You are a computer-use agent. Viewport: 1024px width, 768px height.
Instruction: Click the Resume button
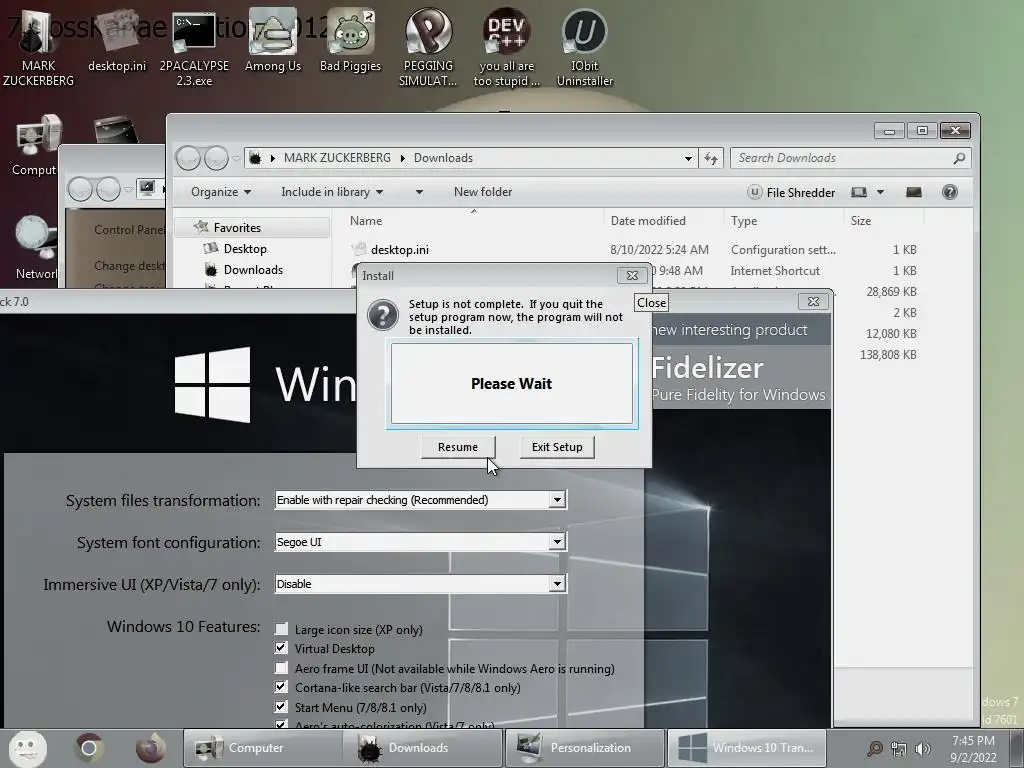pyautogui.click(x=458, y=447)
